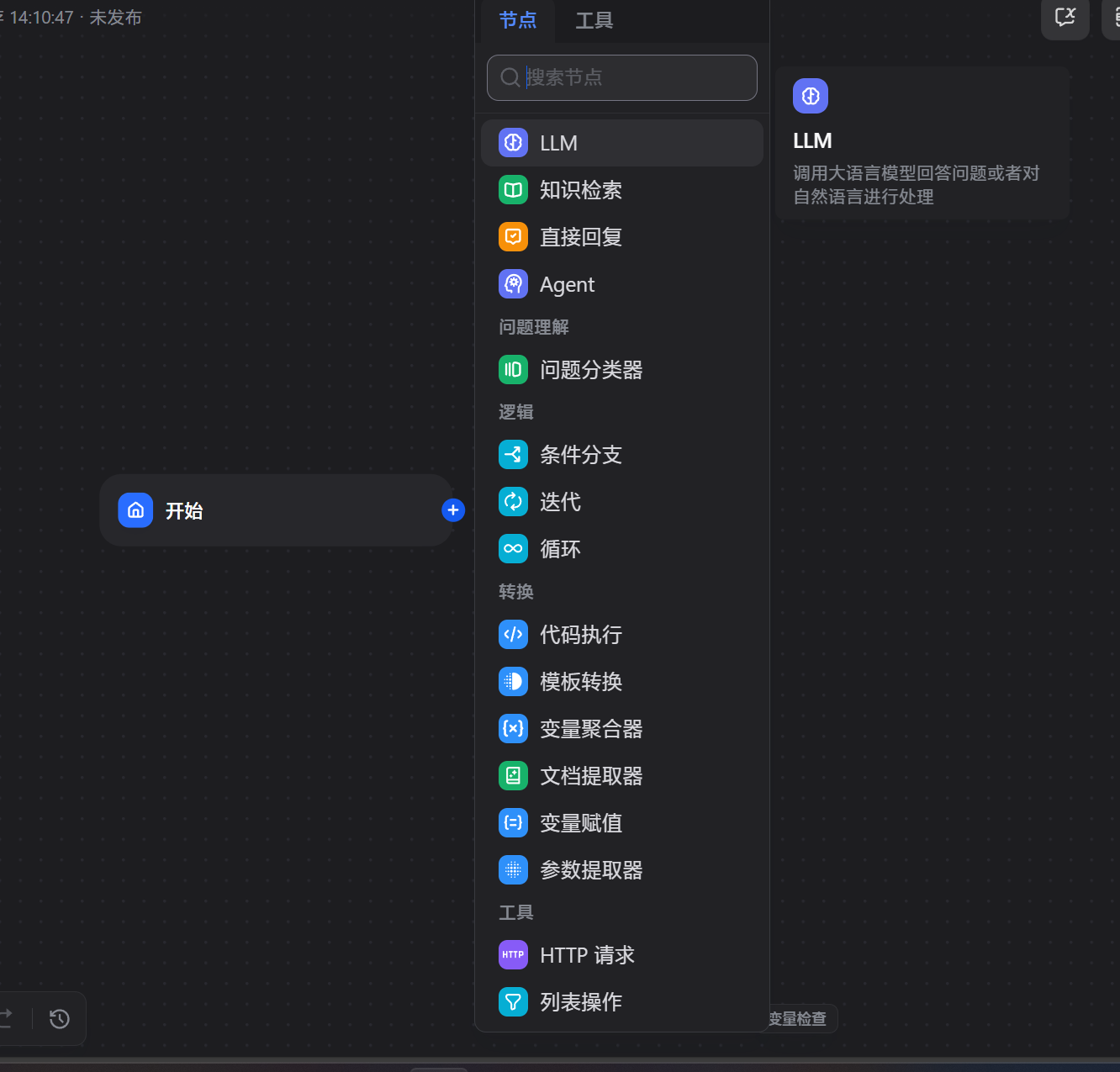Pick the 列表操作 node icon
Image resolution: width=1120 pixels, height=1072 pixels.
513,1002
